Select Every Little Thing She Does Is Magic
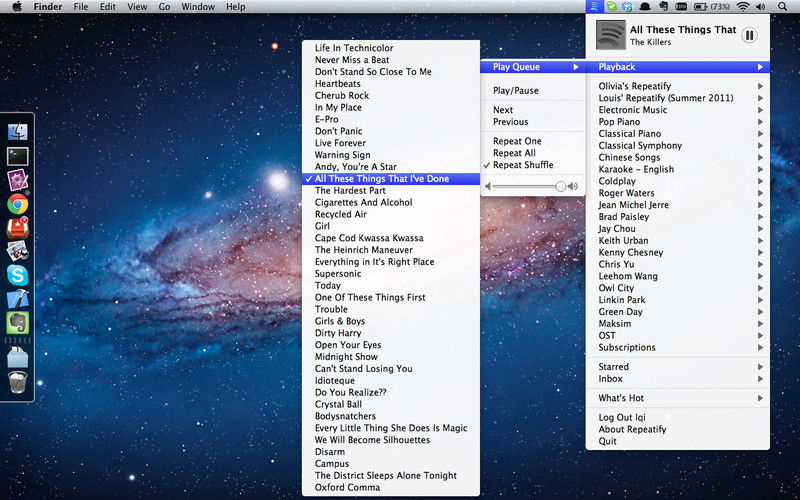This screenshot has height=500, width=800. click(x=391, y=428)
